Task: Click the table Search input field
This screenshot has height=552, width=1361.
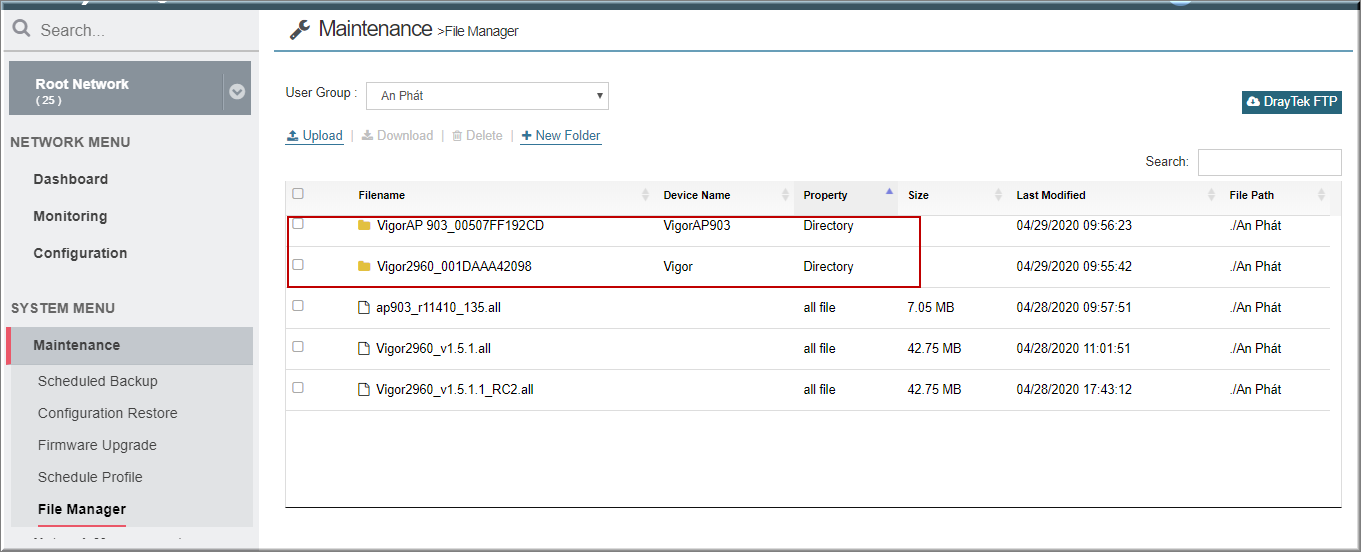Action: [1270, 162]
